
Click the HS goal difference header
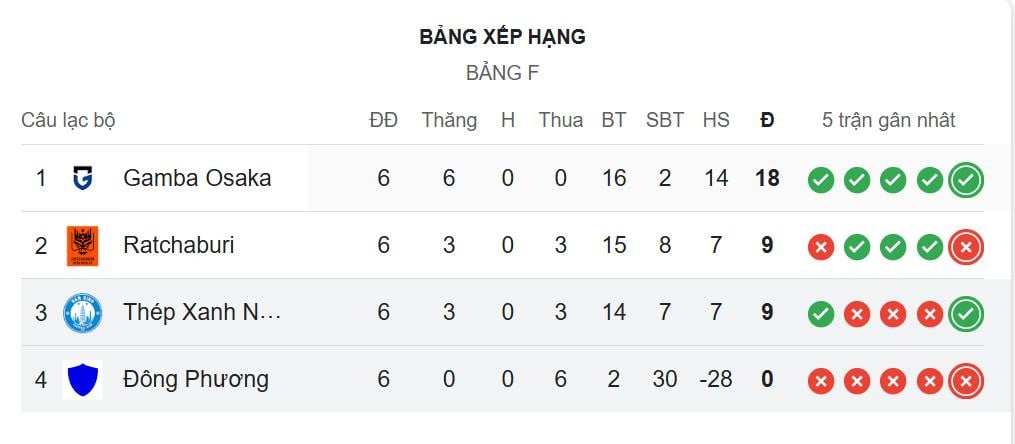click(x=716, y=120)
